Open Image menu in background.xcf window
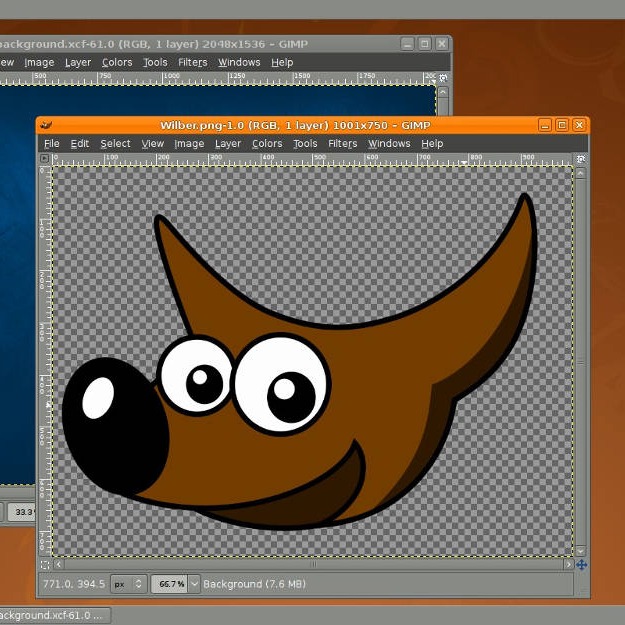 (39, 63)
